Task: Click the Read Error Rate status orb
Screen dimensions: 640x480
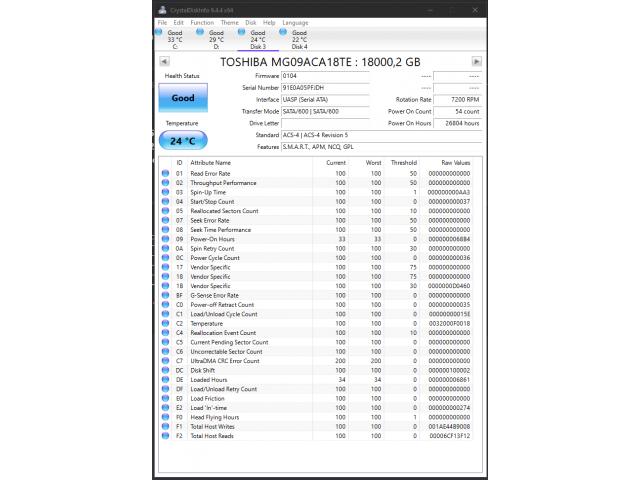Action: click(165, 174)
